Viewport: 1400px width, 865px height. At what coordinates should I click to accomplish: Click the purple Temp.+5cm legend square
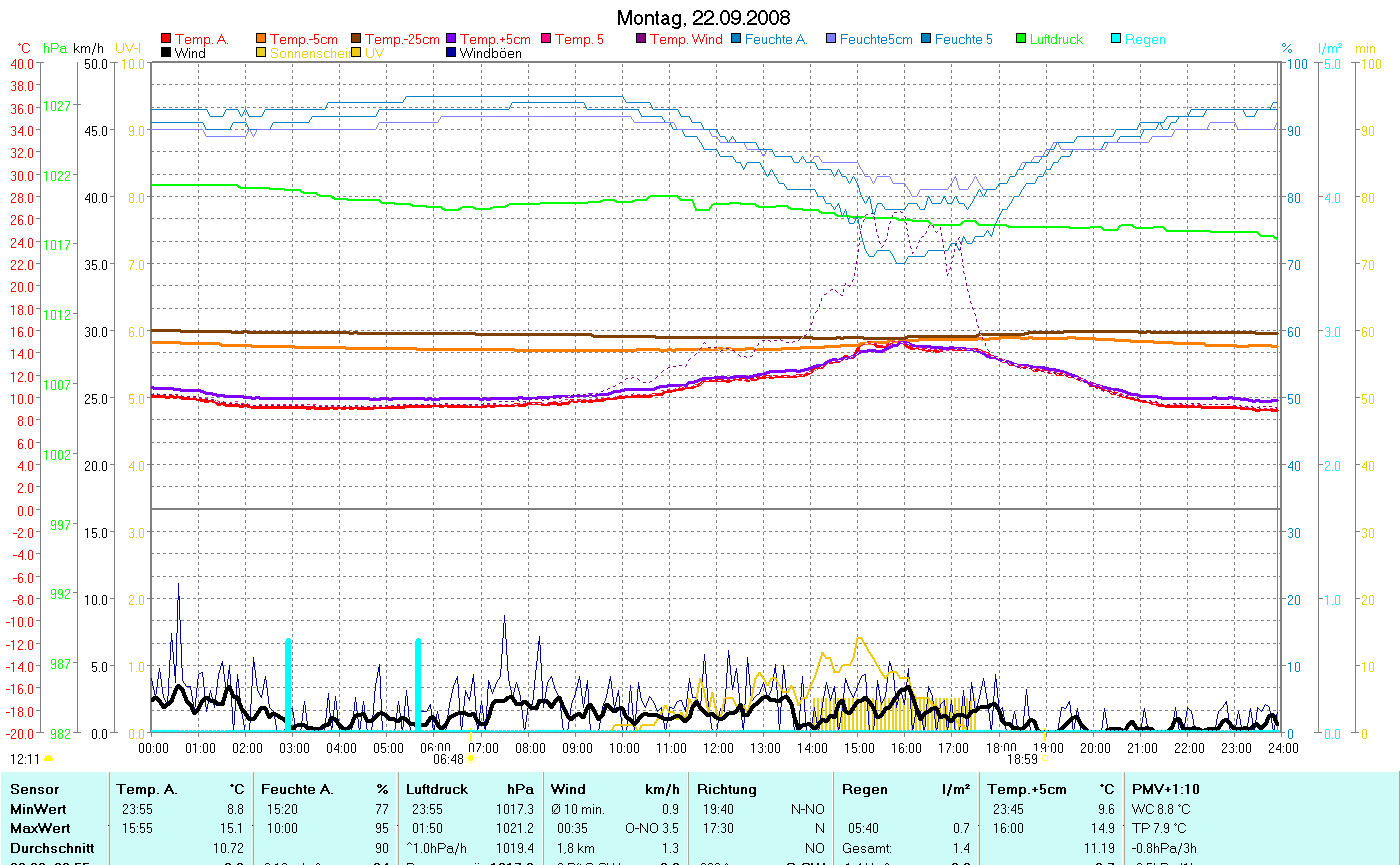coord(452,39)
